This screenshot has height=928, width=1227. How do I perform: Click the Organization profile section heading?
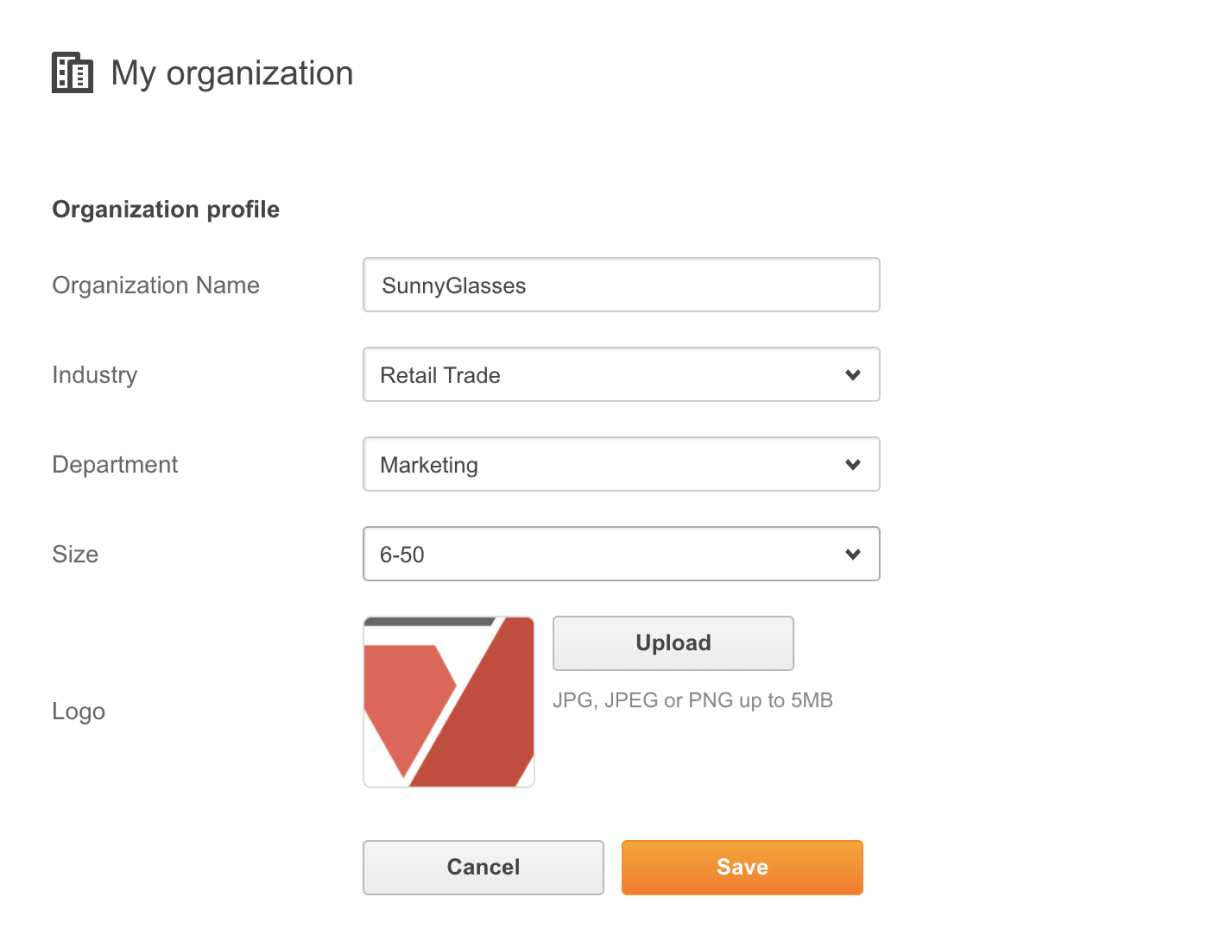click(x=165, y=209)
